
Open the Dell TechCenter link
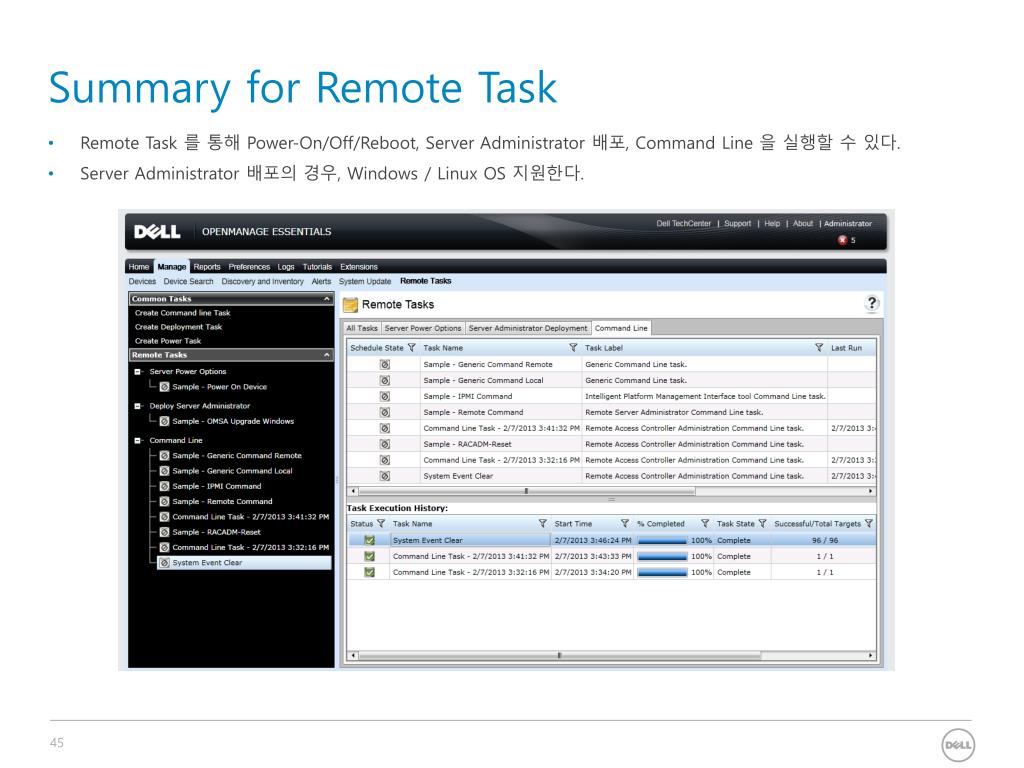(684, 223)
